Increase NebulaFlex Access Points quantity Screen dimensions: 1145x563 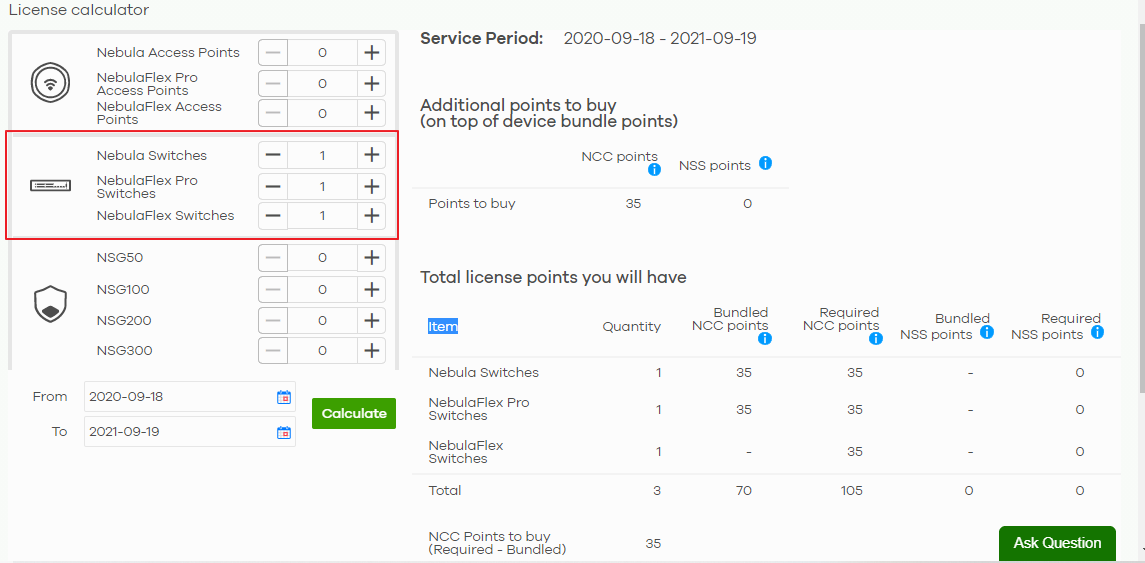pos(372,113)
